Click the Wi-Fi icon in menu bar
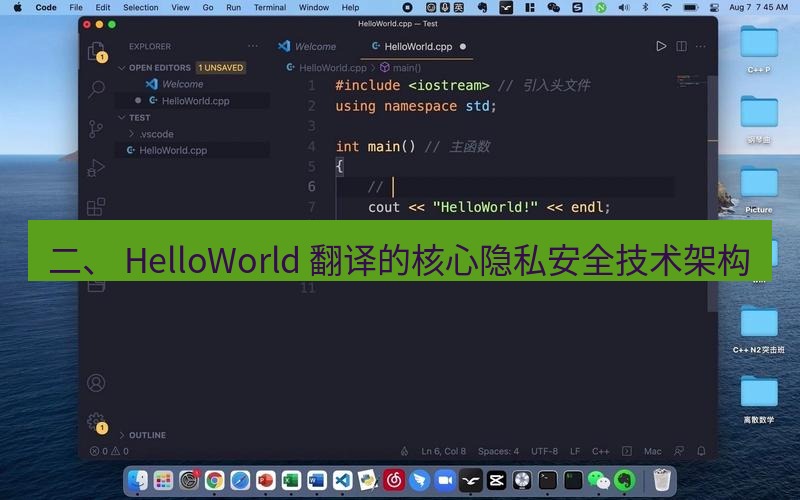This screenshot has width=800, height=500. coord(666,7)
